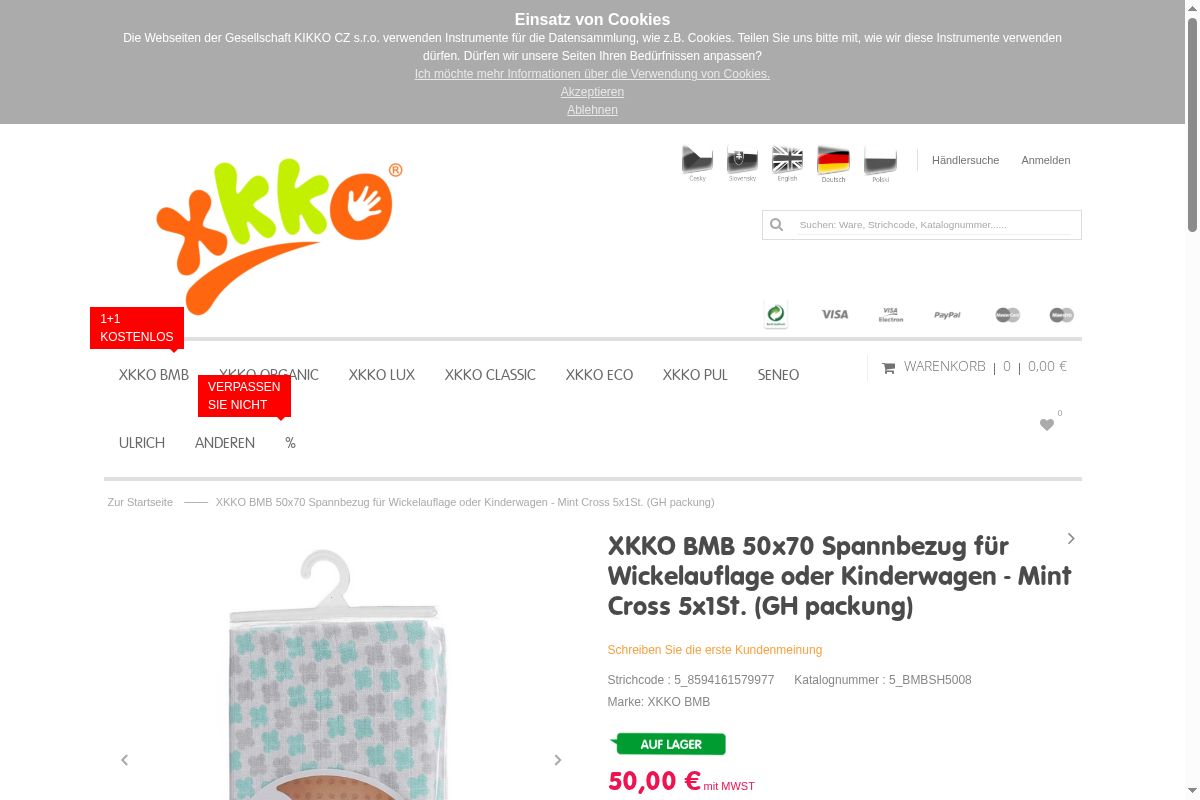Image resolution: width=1200 pixels, height=800 pixels.
Task: Pick the Polski flag icon
Action: tap(880, 162)
